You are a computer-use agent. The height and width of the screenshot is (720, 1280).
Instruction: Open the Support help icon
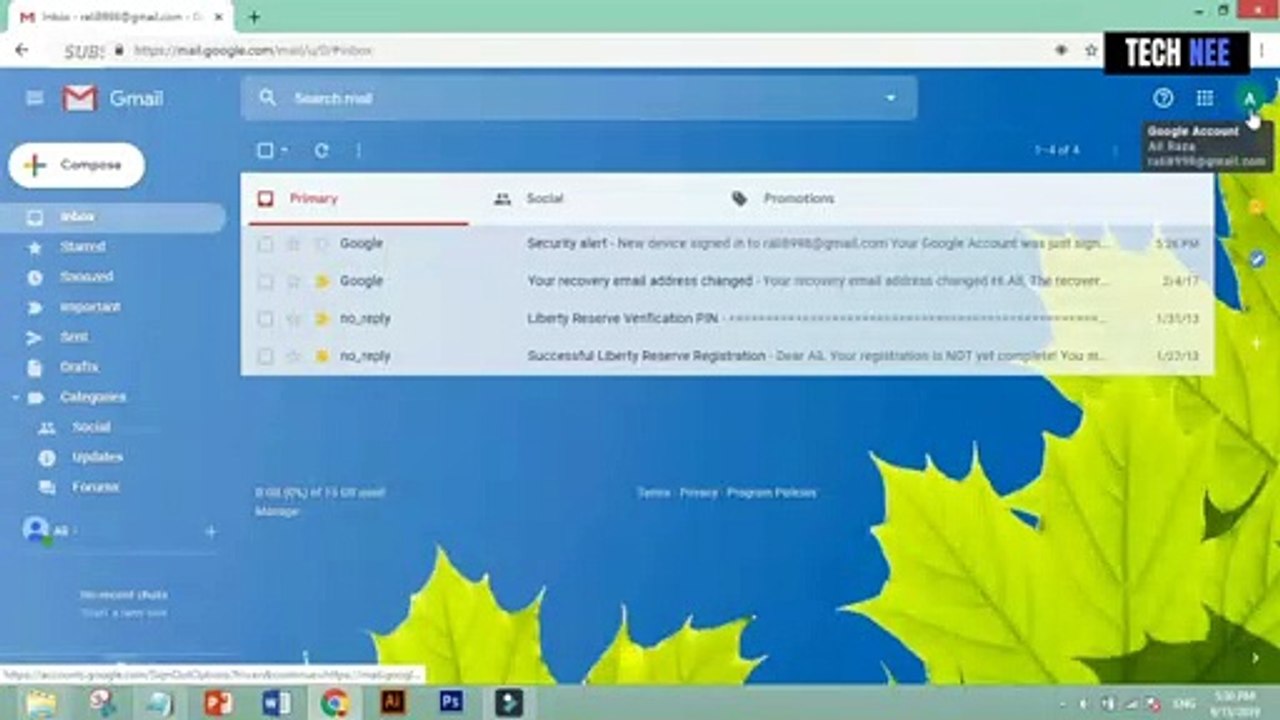(x=1162, y=98)
